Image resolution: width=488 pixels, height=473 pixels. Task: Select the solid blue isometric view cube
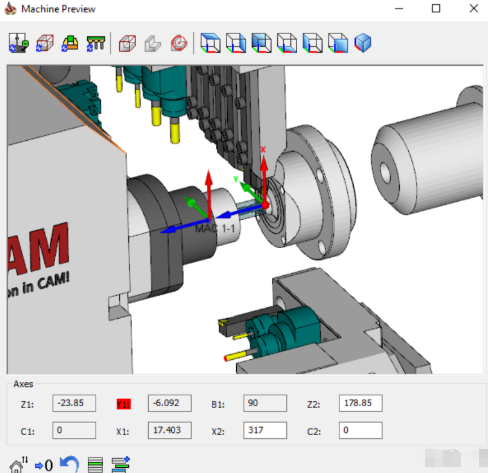point(363,43)
